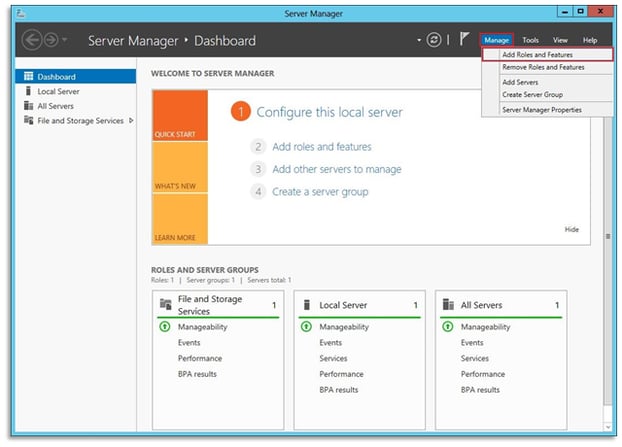Open BPA results in All Servers tile
Screen dimensions: 622x447
pos(480,390)
